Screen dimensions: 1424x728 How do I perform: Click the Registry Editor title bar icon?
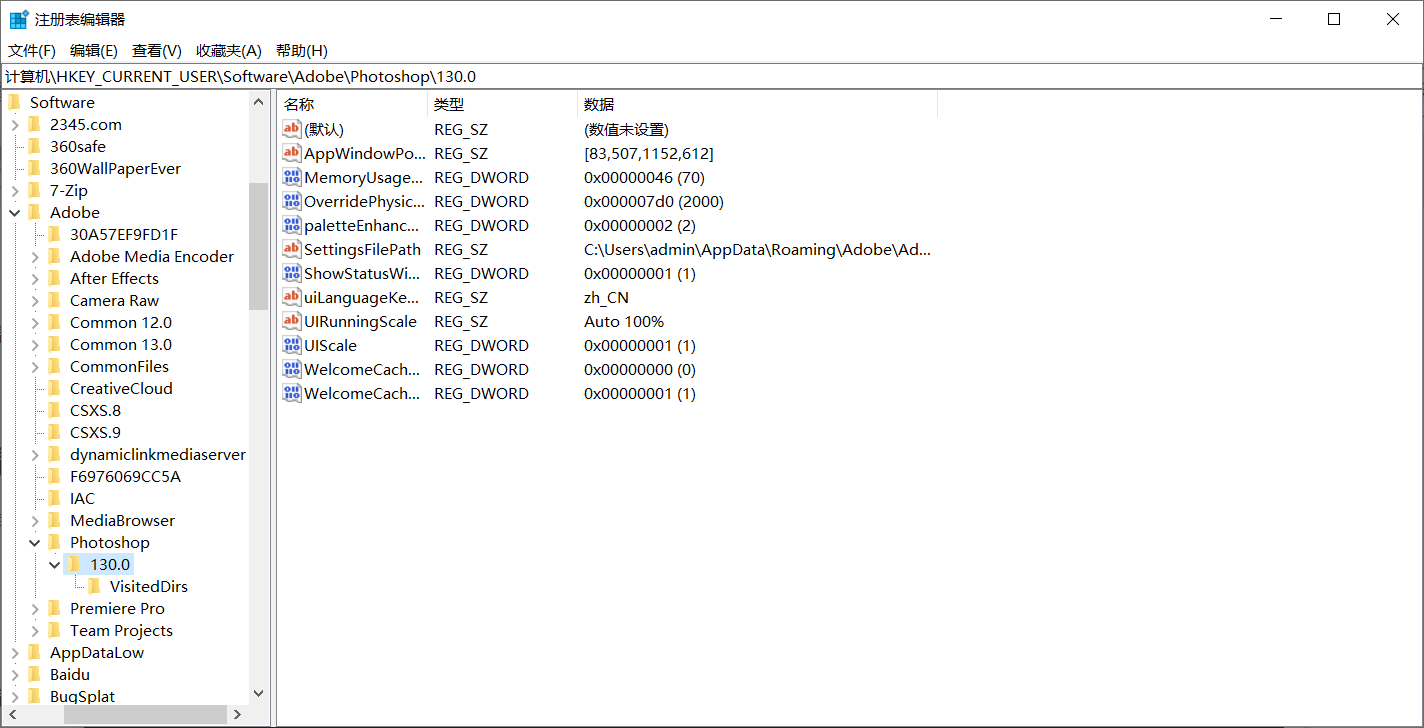19,19
